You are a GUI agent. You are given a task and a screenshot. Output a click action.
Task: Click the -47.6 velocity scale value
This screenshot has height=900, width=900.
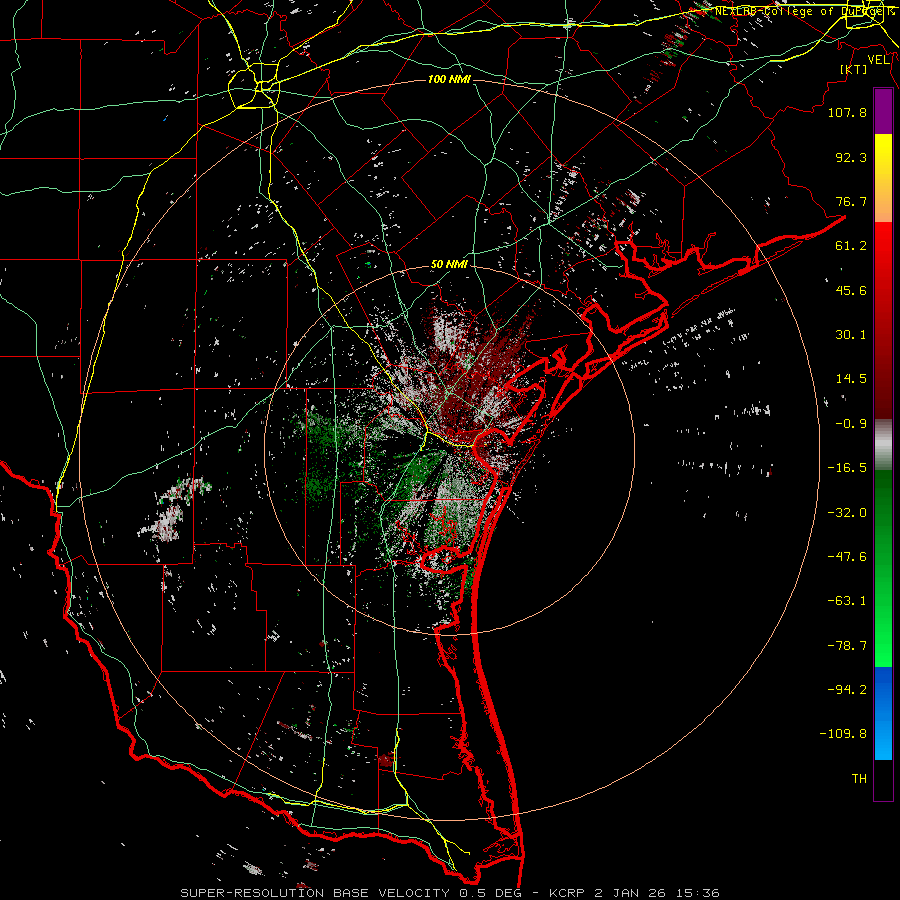click(x=847, y=557)
